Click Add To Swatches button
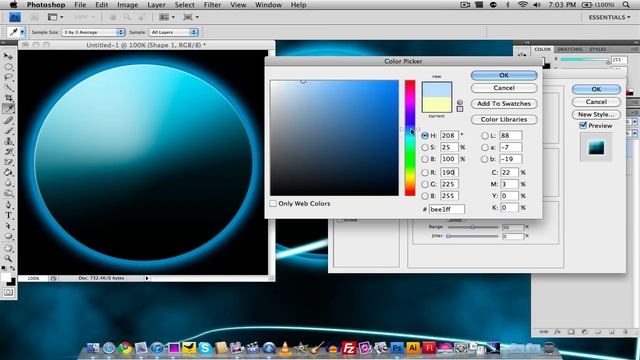The width and height of the screenshot is (640, 360). coord(504,104)
